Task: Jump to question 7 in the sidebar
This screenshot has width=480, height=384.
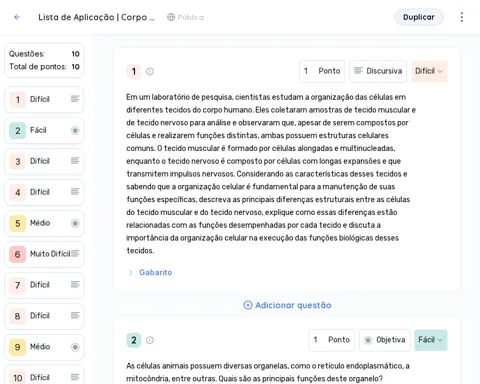Action: (x=44, y=285)
